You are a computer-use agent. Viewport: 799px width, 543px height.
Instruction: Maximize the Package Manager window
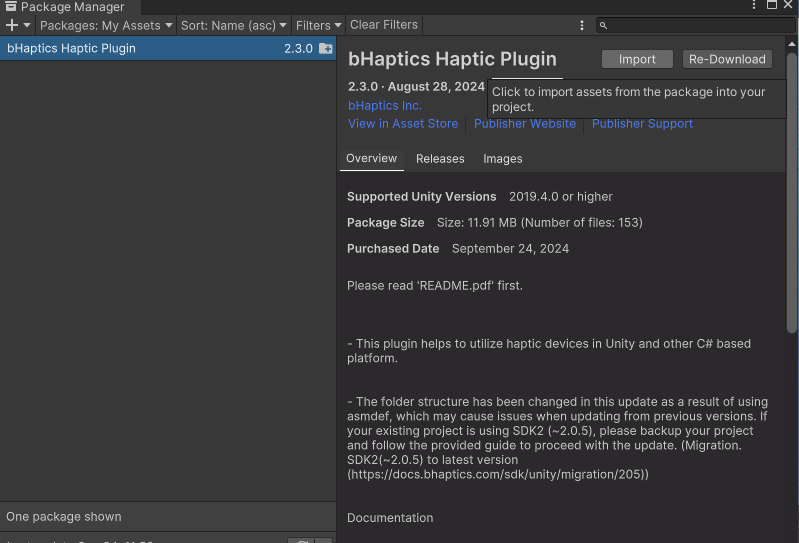771,5
